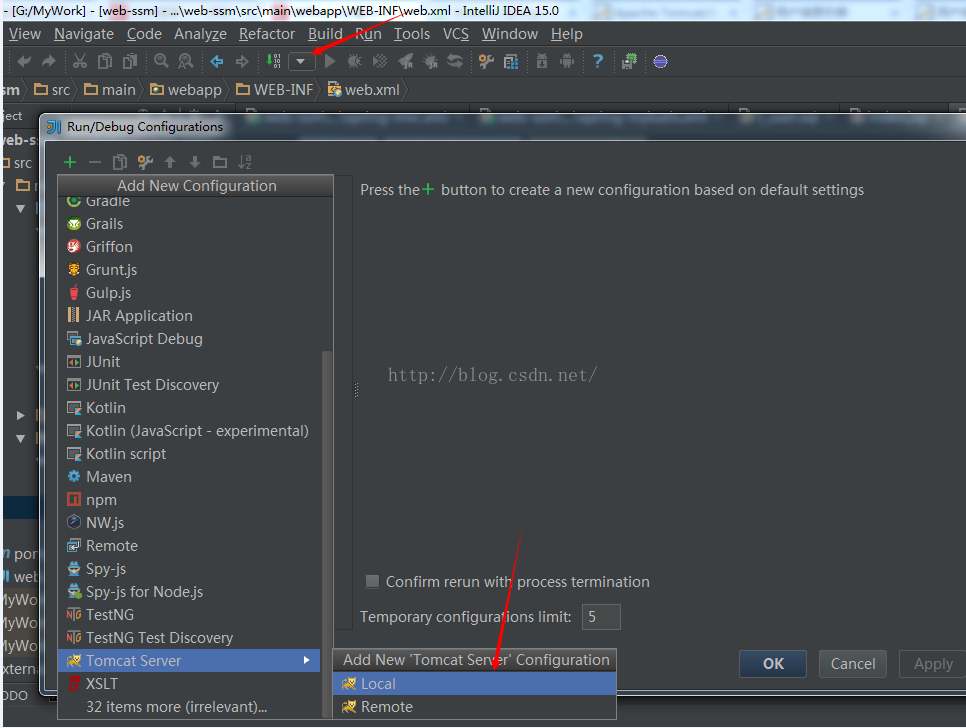Viewport: 966px width, 728px height.
Task: Click the Debug bug icon
Action: tap(355, 61)
